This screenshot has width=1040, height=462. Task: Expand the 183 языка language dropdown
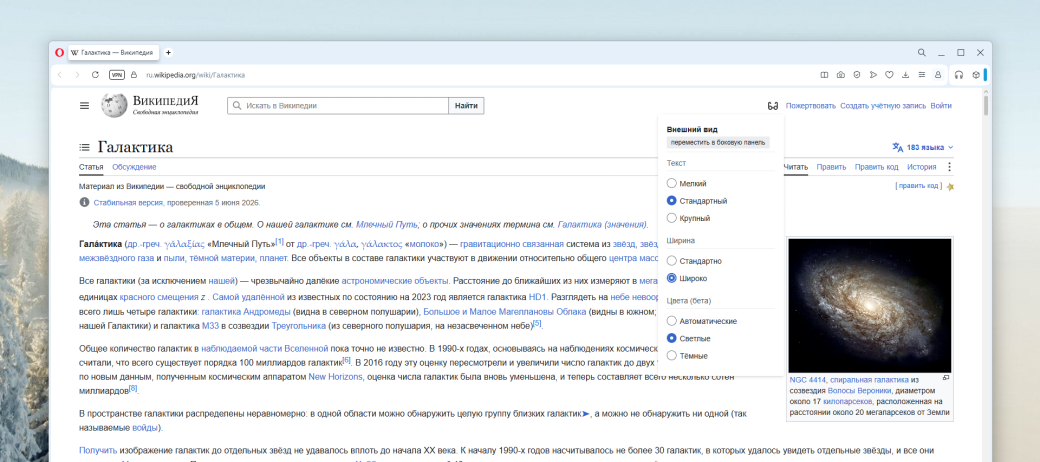tap(923, 147)
